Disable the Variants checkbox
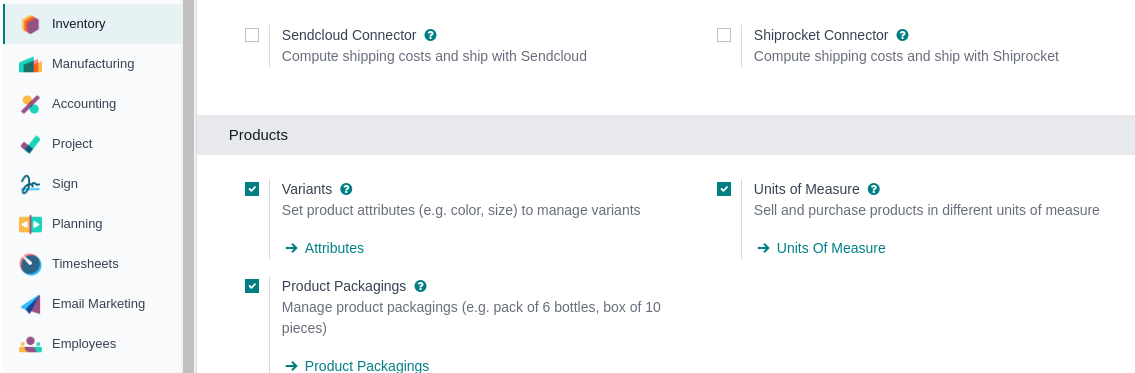Screen dimensions: 1135x373 252,189
